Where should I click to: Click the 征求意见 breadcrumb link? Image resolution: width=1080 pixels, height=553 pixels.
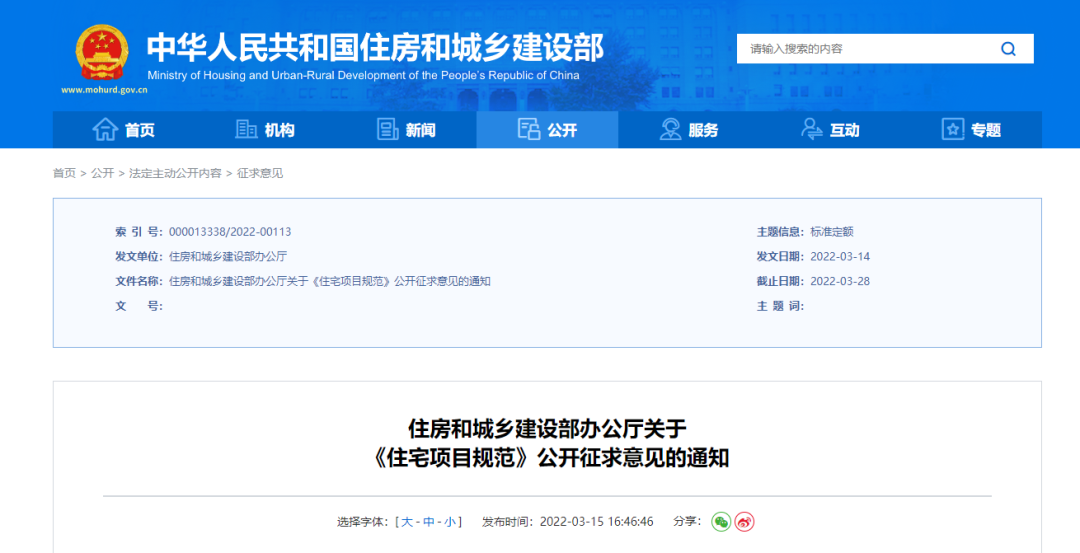260,173
